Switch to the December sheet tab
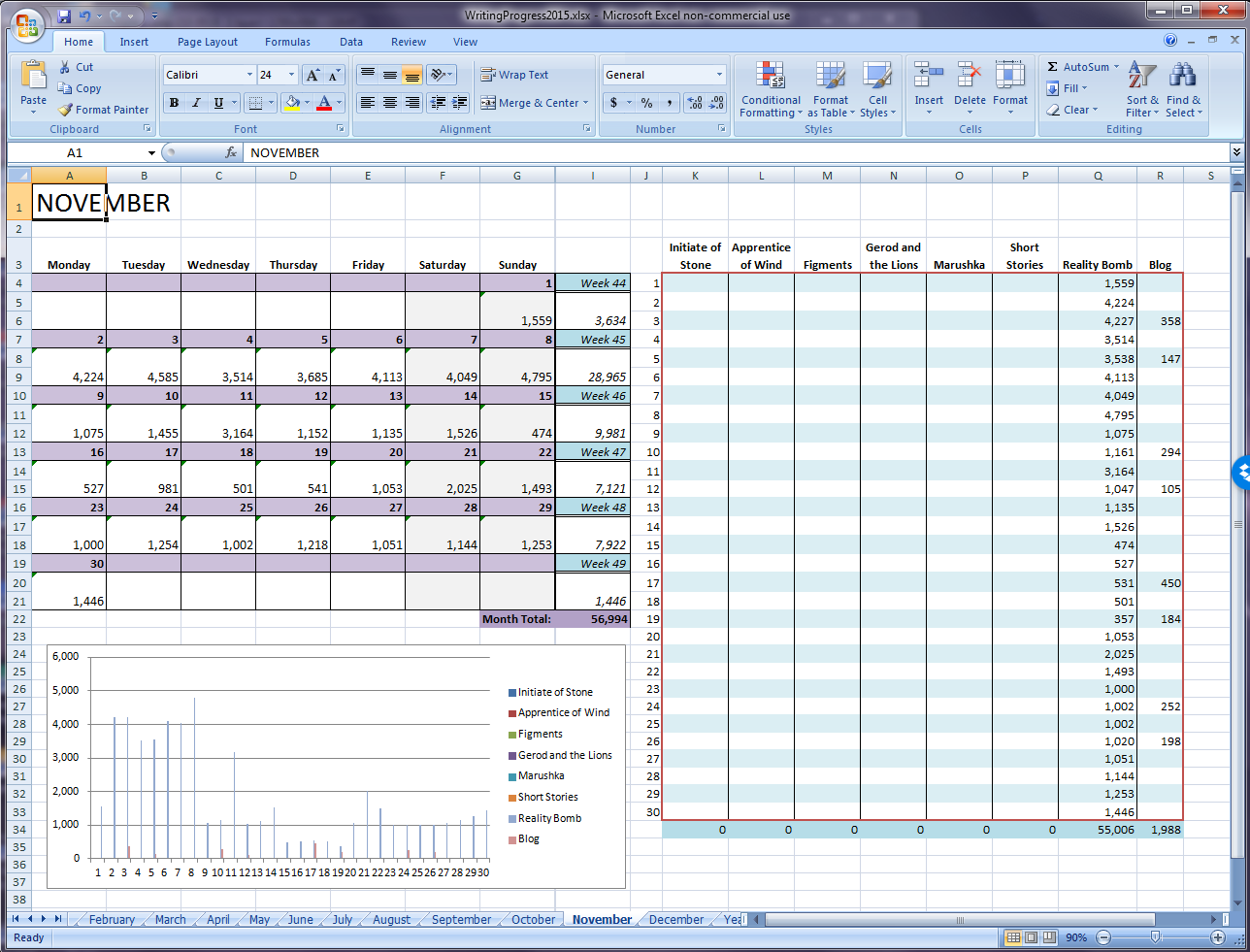The width and height of the screenshot is (1250, 952). 675,919
